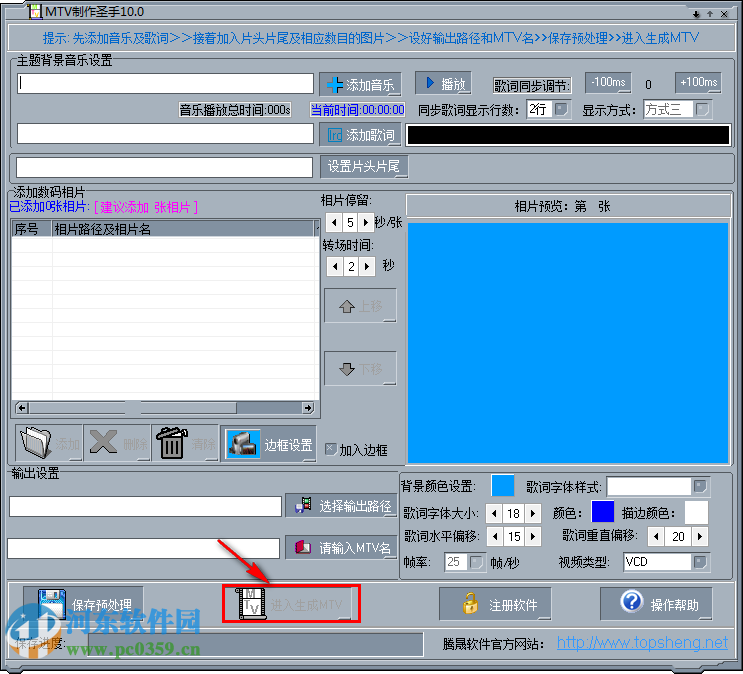Decrease 歌词水平偏移 value
The width and height of the screenshot is (743, 674).
coord(495,537)
